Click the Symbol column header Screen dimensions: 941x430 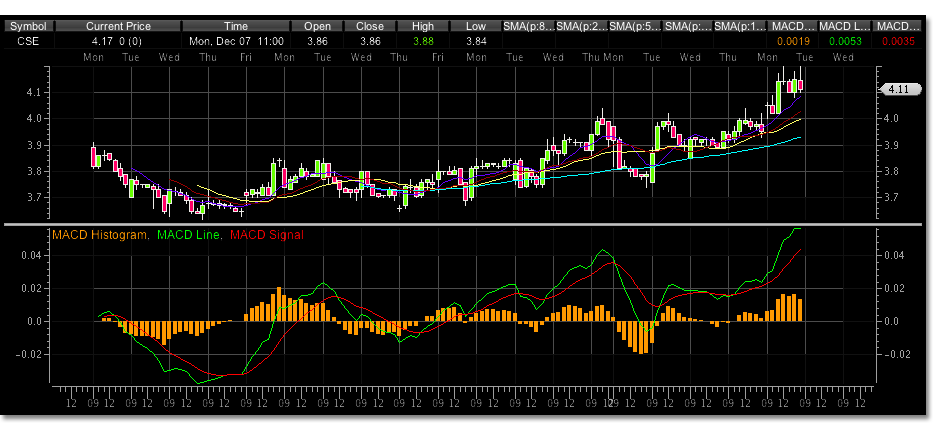26,25
